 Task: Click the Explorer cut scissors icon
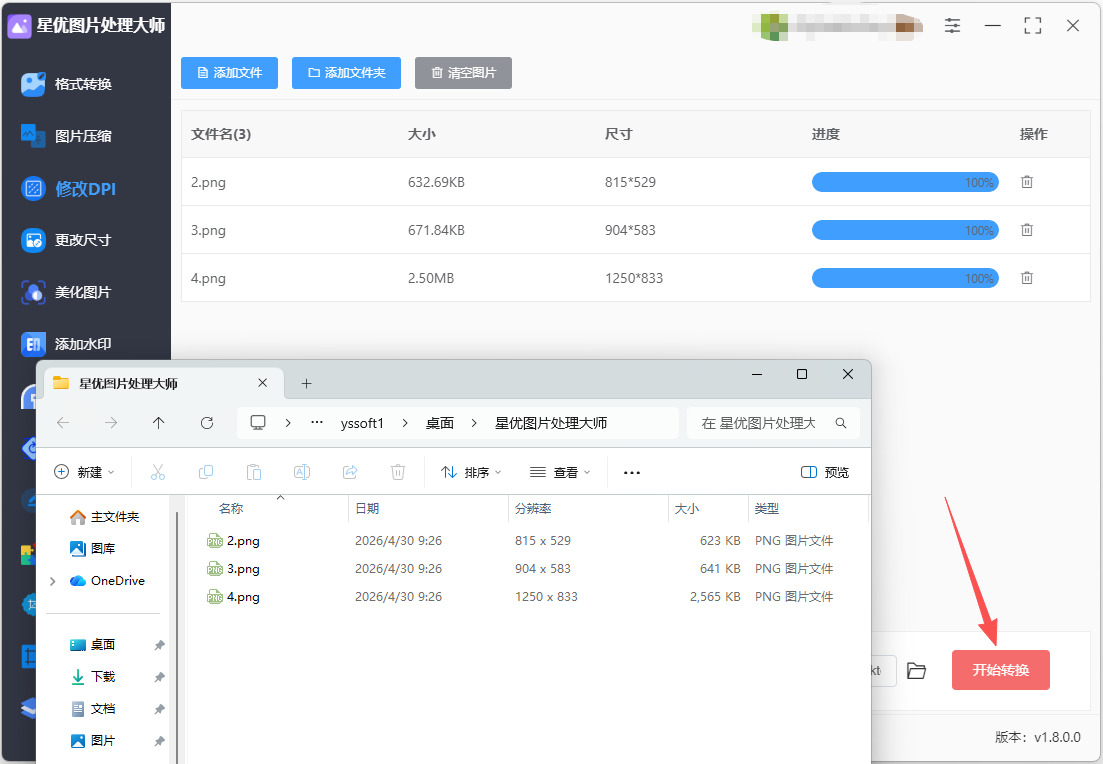tap(158, 472)
